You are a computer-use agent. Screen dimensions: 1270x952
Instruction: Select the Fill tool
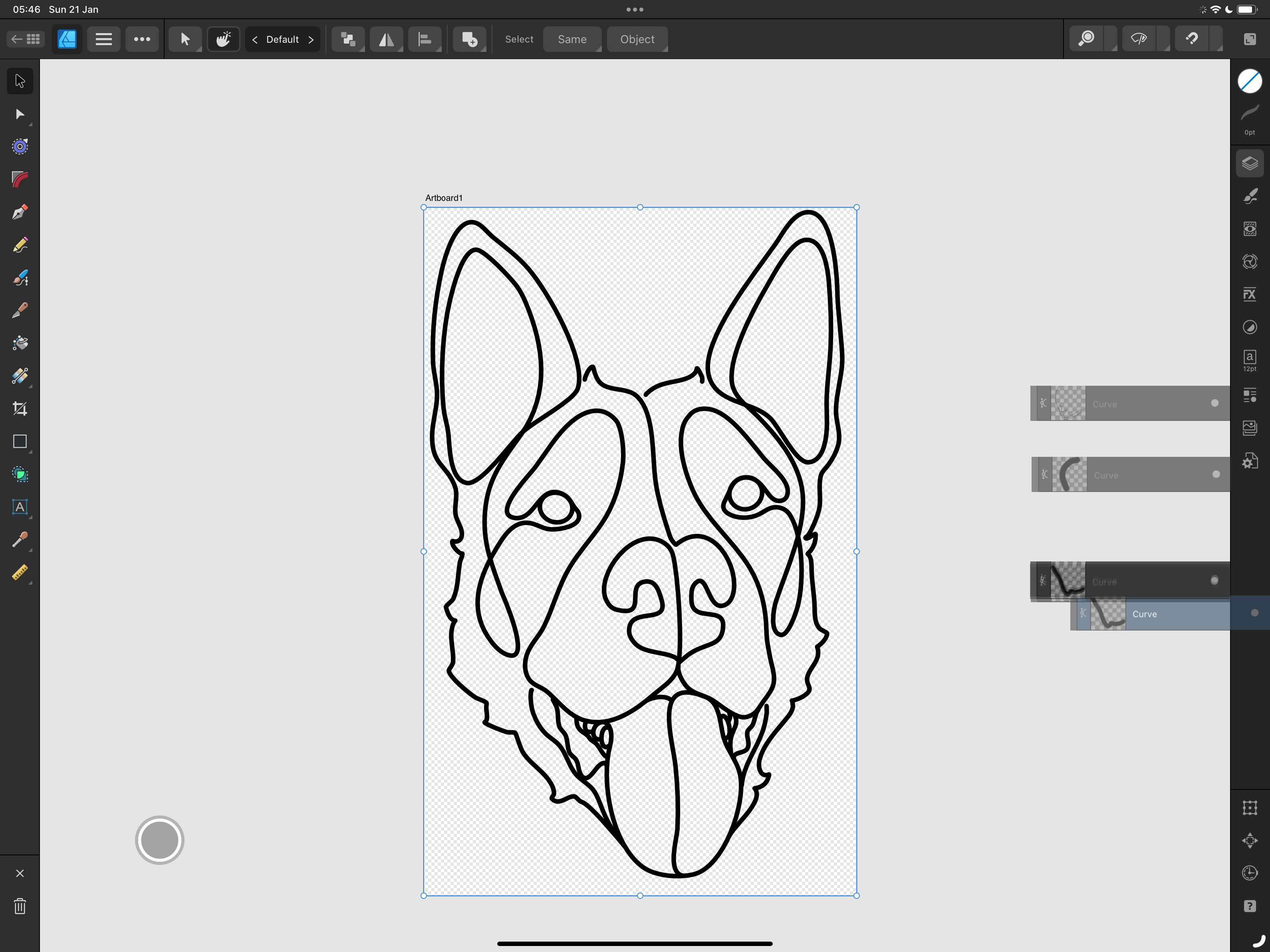pos(20,343)
